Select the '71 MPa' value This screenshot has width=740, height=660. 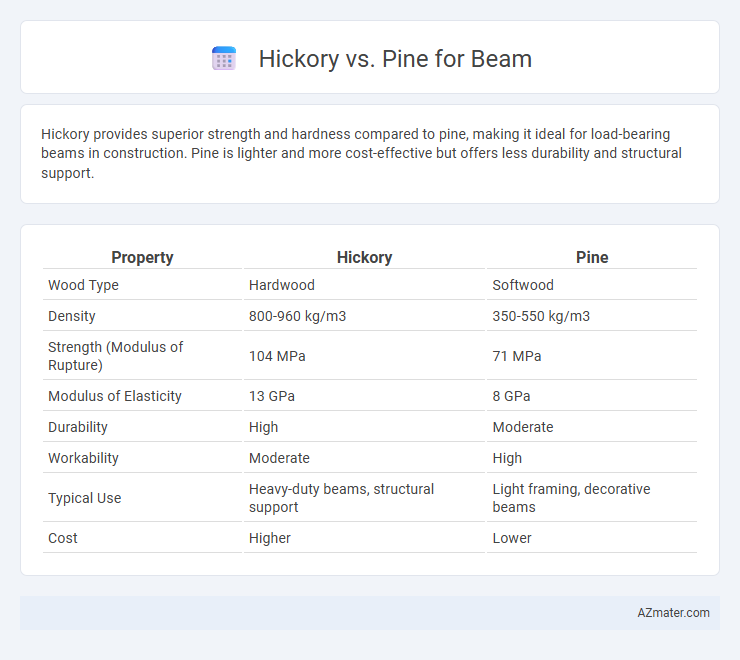517,356
